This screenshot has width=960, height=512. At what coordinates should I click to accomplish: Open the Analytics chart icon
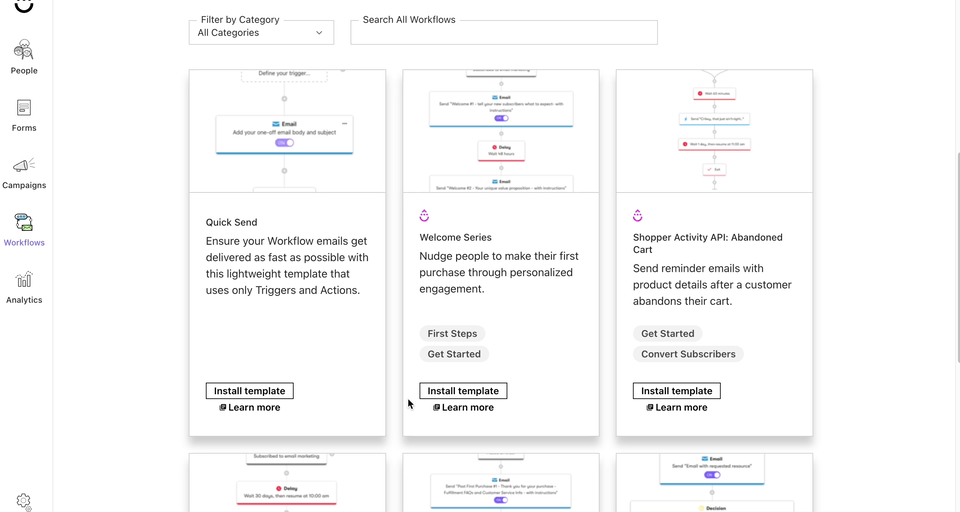(24, 280)
